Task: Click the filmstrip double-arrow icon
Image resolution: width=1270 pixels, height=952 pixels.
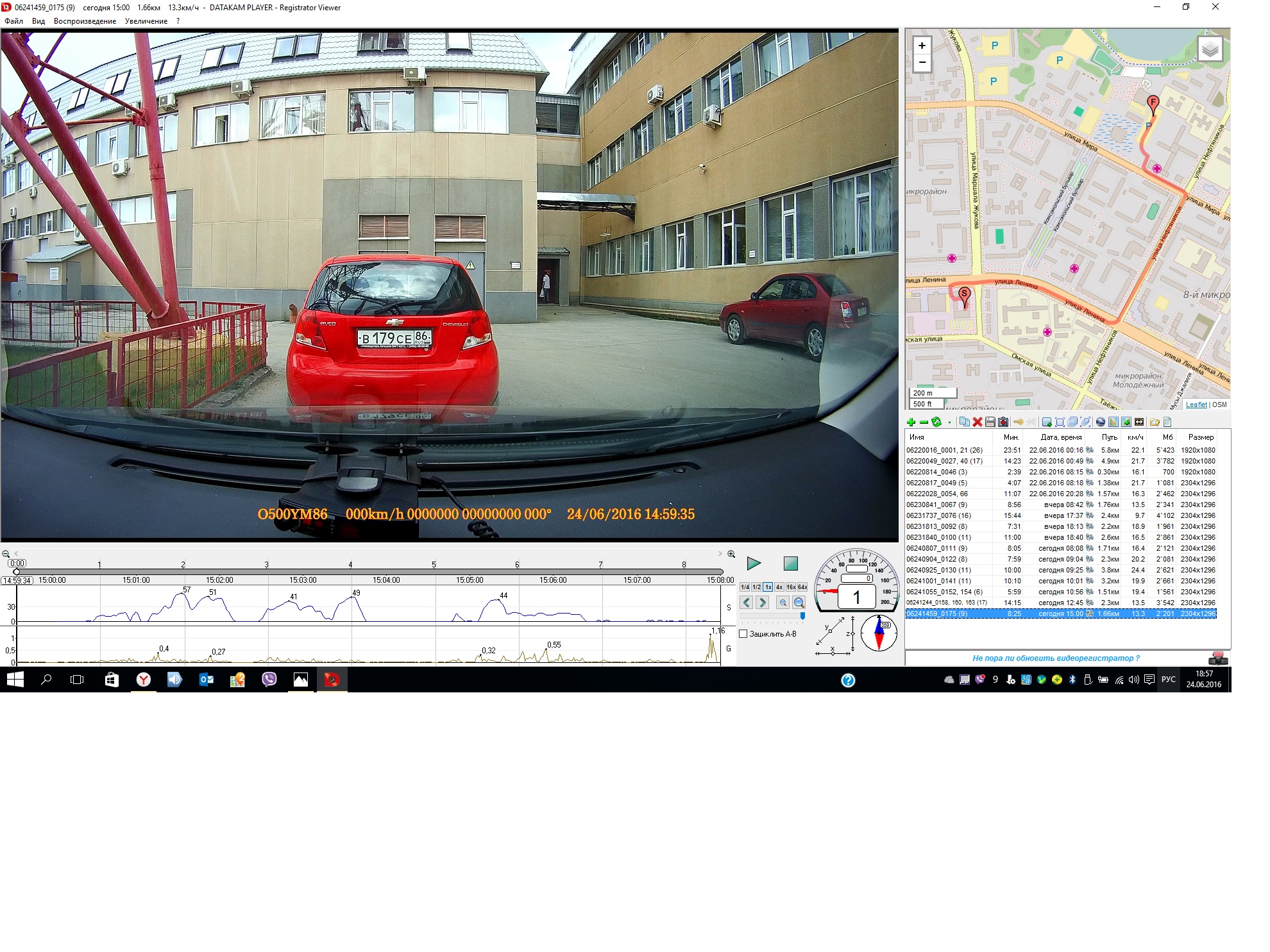Action: pos(1139,422)
